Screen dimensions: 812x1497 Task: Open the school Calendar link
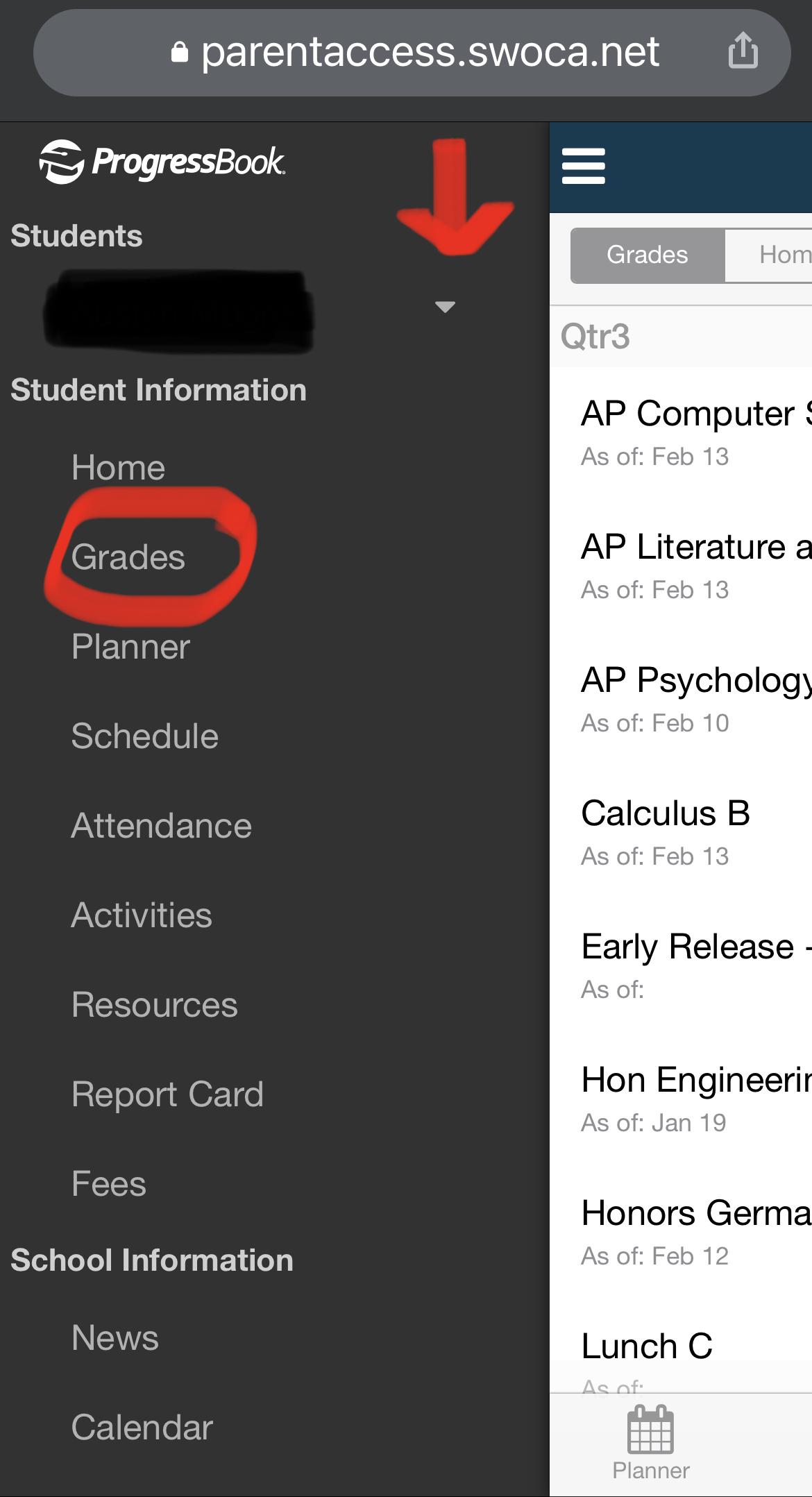click(x=142, y=1427)
